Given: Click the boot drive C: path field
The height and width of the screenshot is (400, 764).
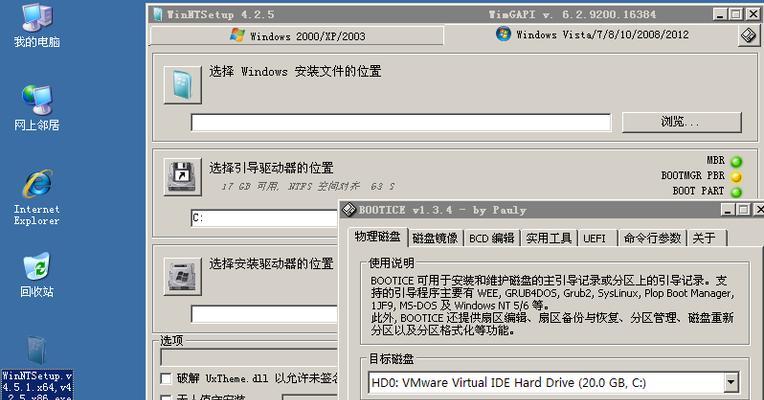Looking at the screenshot, I should tap(265, 218).
